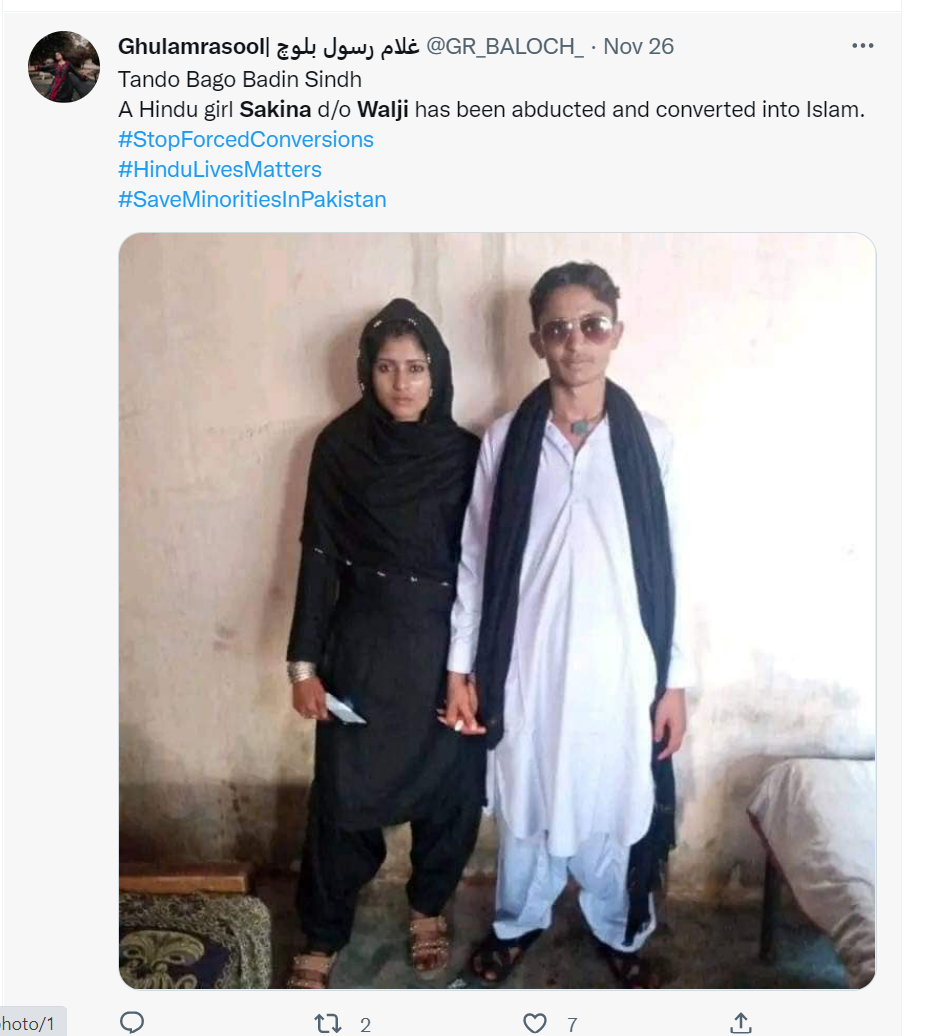Open the #StopForcedConversions hashtag
This screenshot has width=930, height=1036.
[x=246, y=139]
